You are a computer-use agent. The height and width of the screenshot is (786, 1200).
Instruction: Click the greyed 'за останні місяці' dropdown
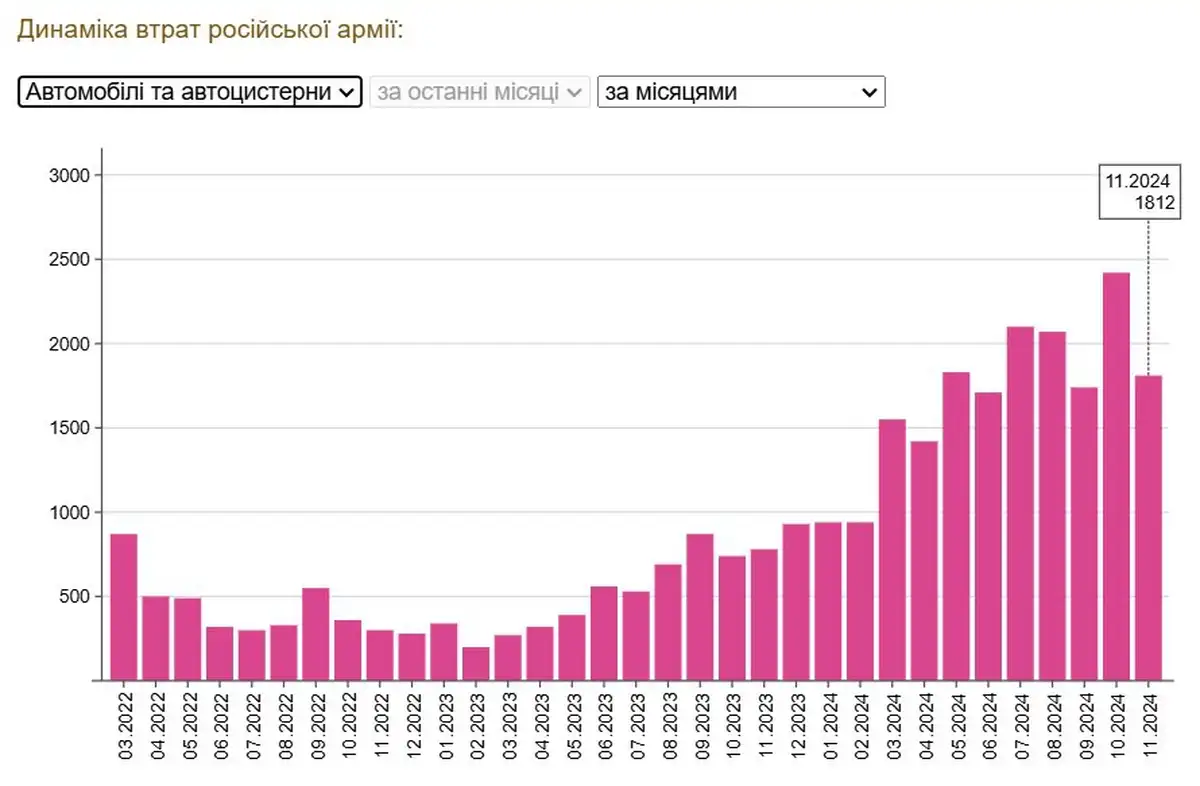point(479,92)
